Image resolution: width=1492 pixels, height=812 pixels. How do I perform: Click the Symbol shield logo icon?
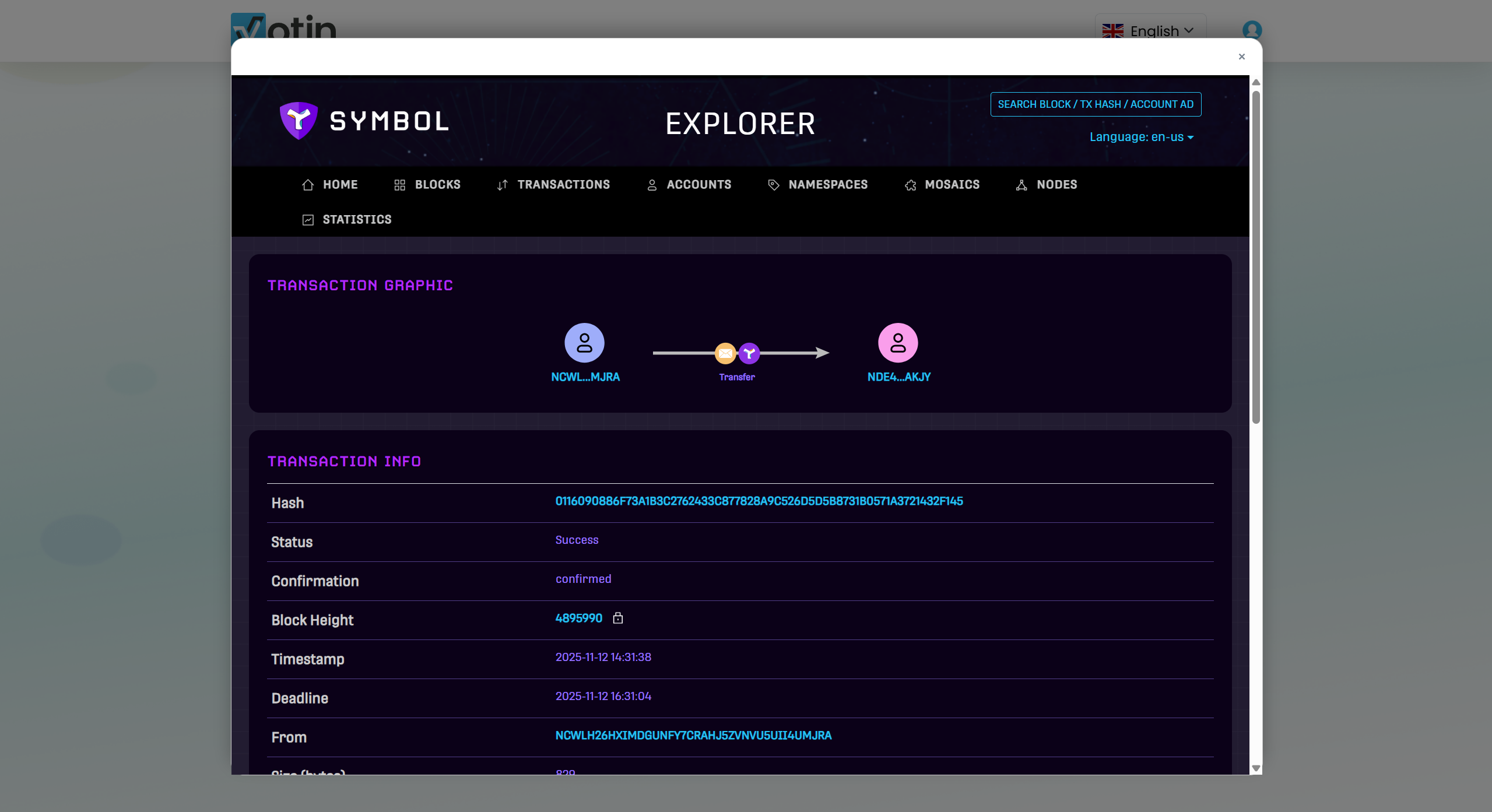(x=299, y=121)
